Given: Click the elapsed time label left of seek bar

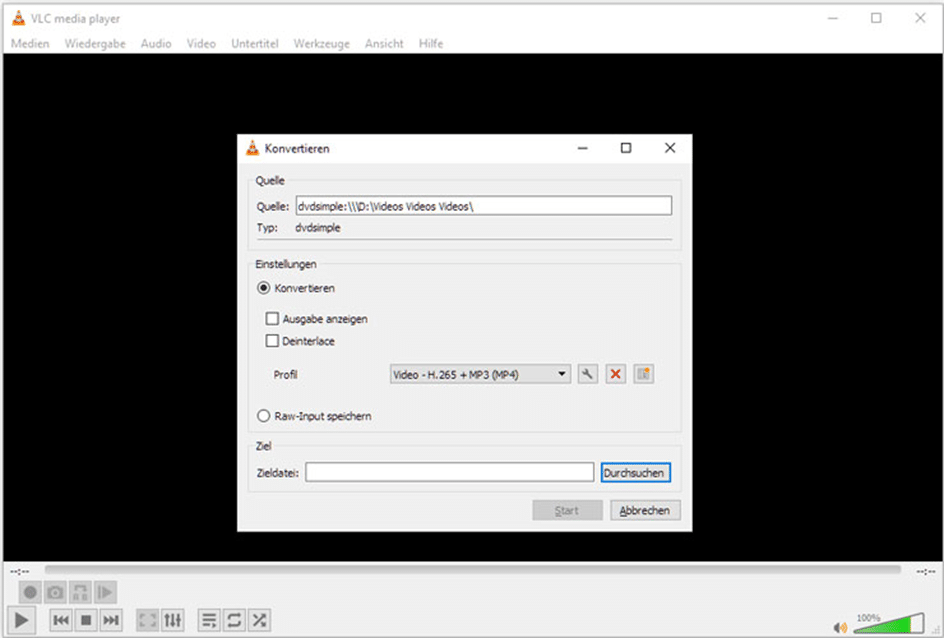Looking at the screenshot, I should click(19, 571).
